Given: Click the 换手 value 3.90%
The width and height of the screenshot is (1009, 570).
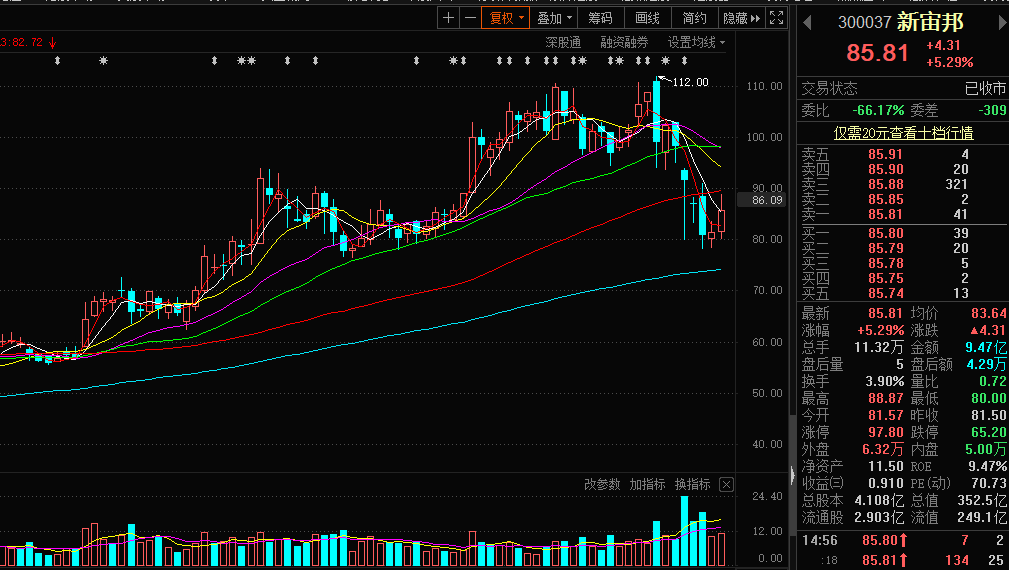Looking at the screenshot, I should click(x=885, y=382).
